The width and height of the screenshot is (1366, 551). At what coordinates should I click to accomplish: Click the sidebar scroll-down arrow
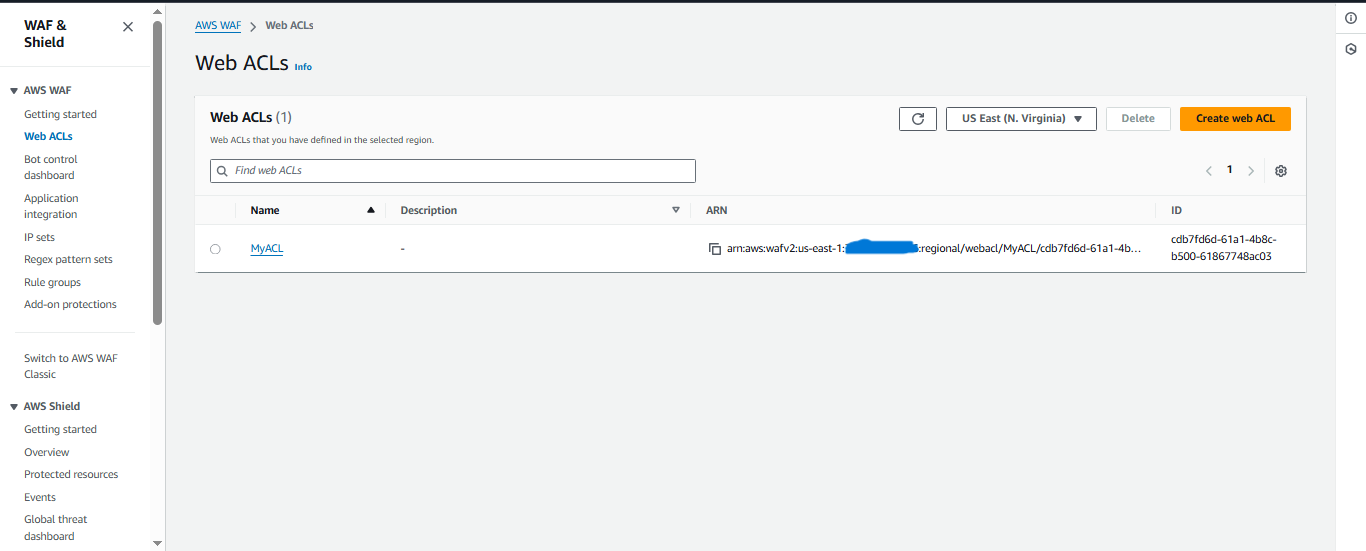click(157, 543)
